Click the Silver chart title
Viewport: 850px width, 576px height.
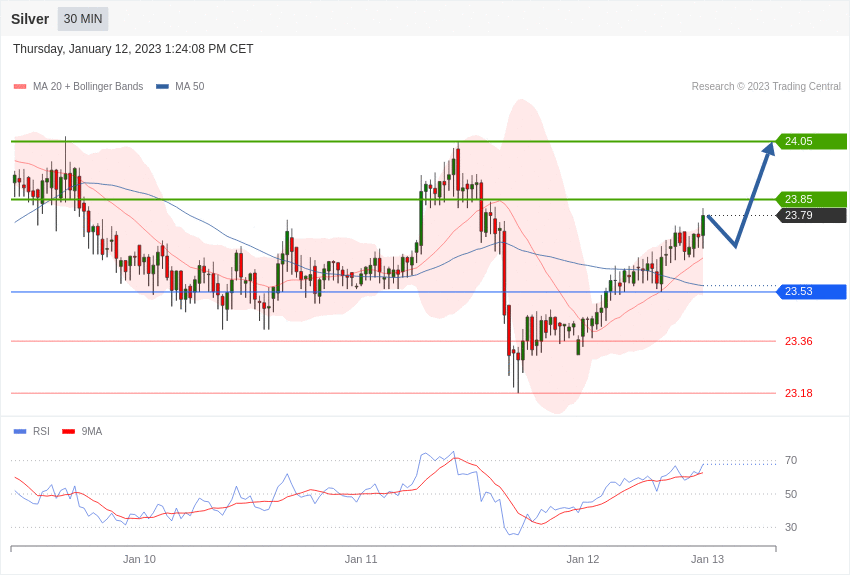pos(30,19)
